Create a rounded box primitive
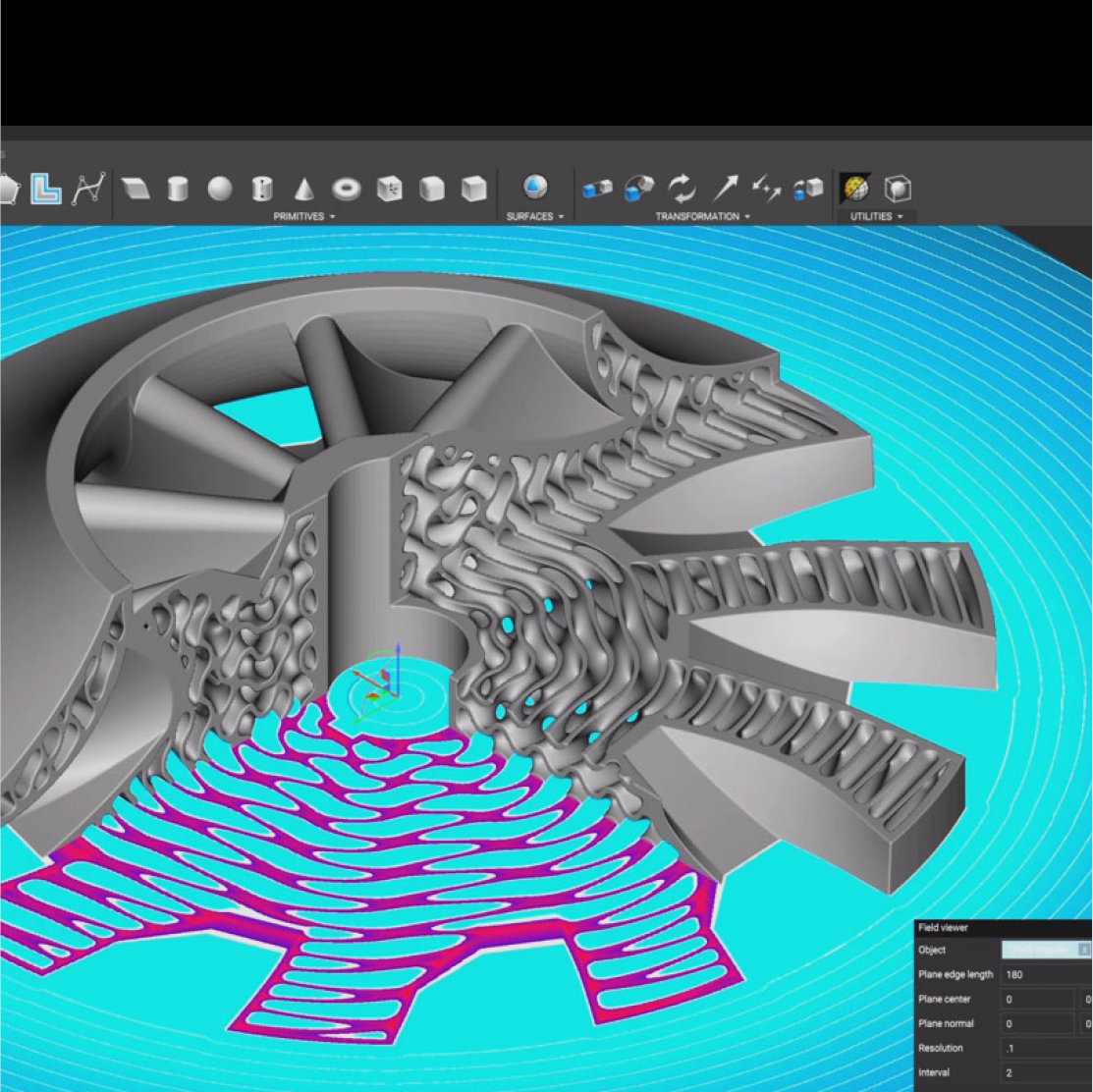 click(x=431, y=189)
